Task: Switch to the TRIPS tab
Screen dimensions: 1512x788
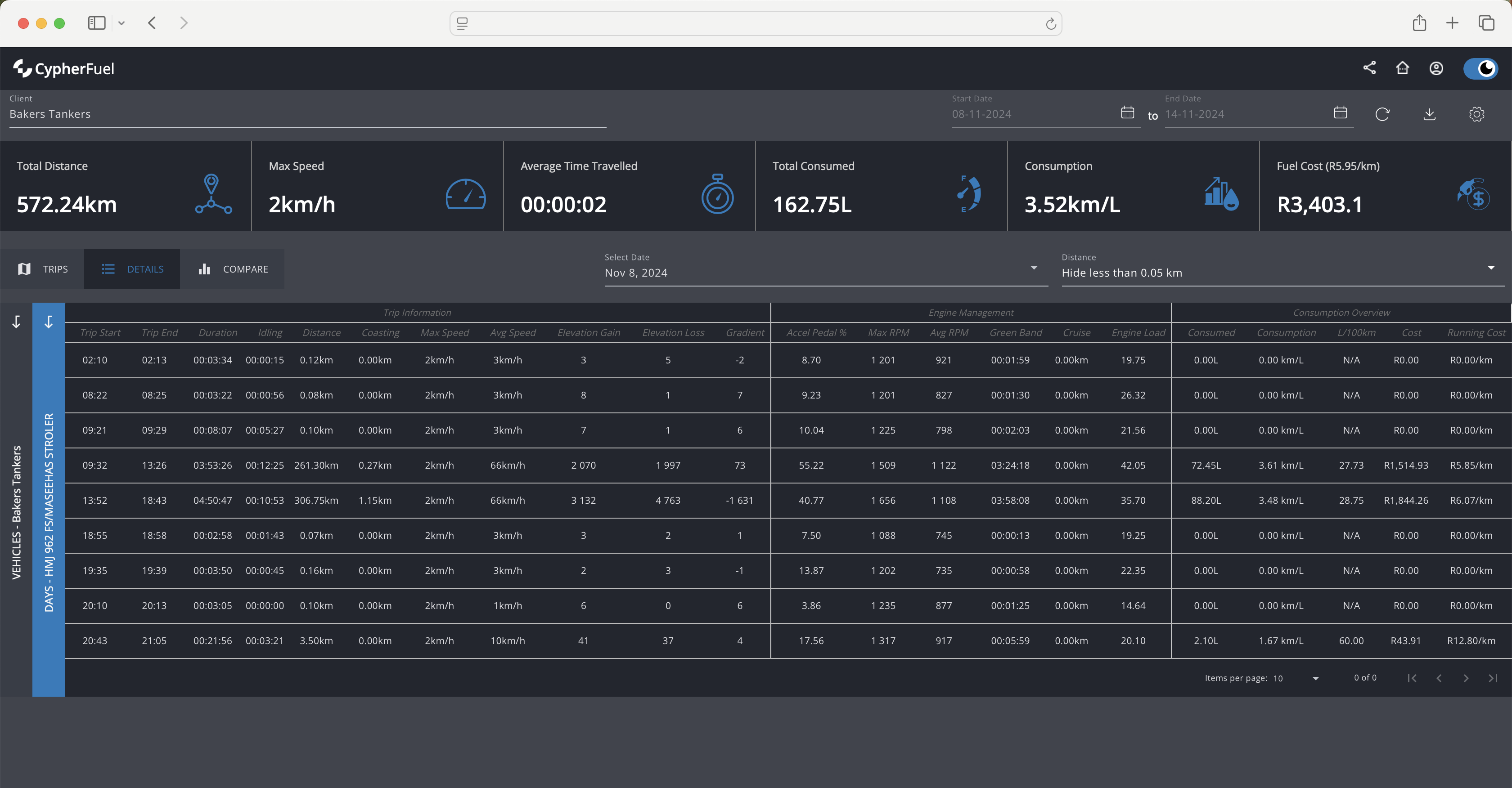Action: click(44, 268)
